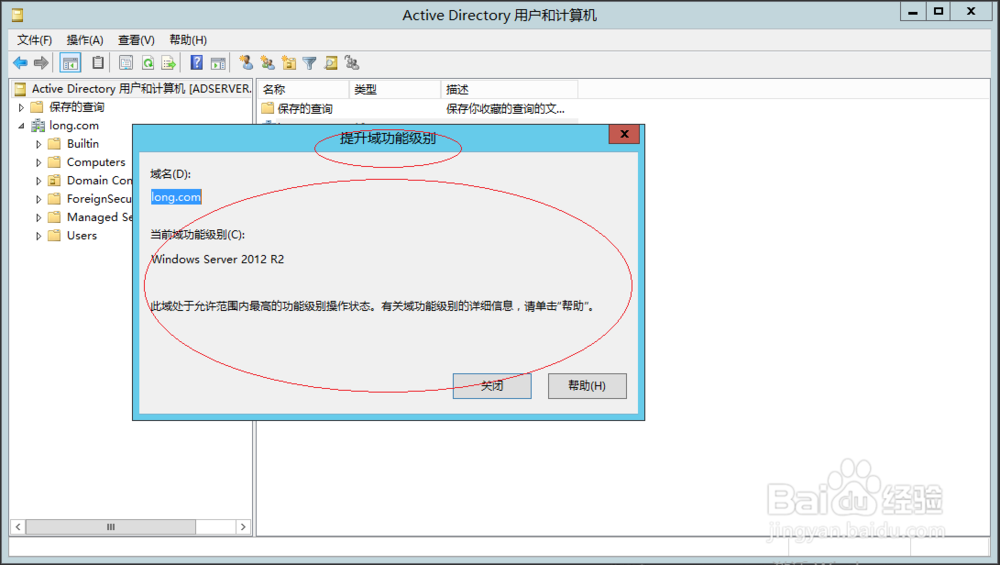
Task: Click the tree scrollbar left arrow
Action: point(18,527)
